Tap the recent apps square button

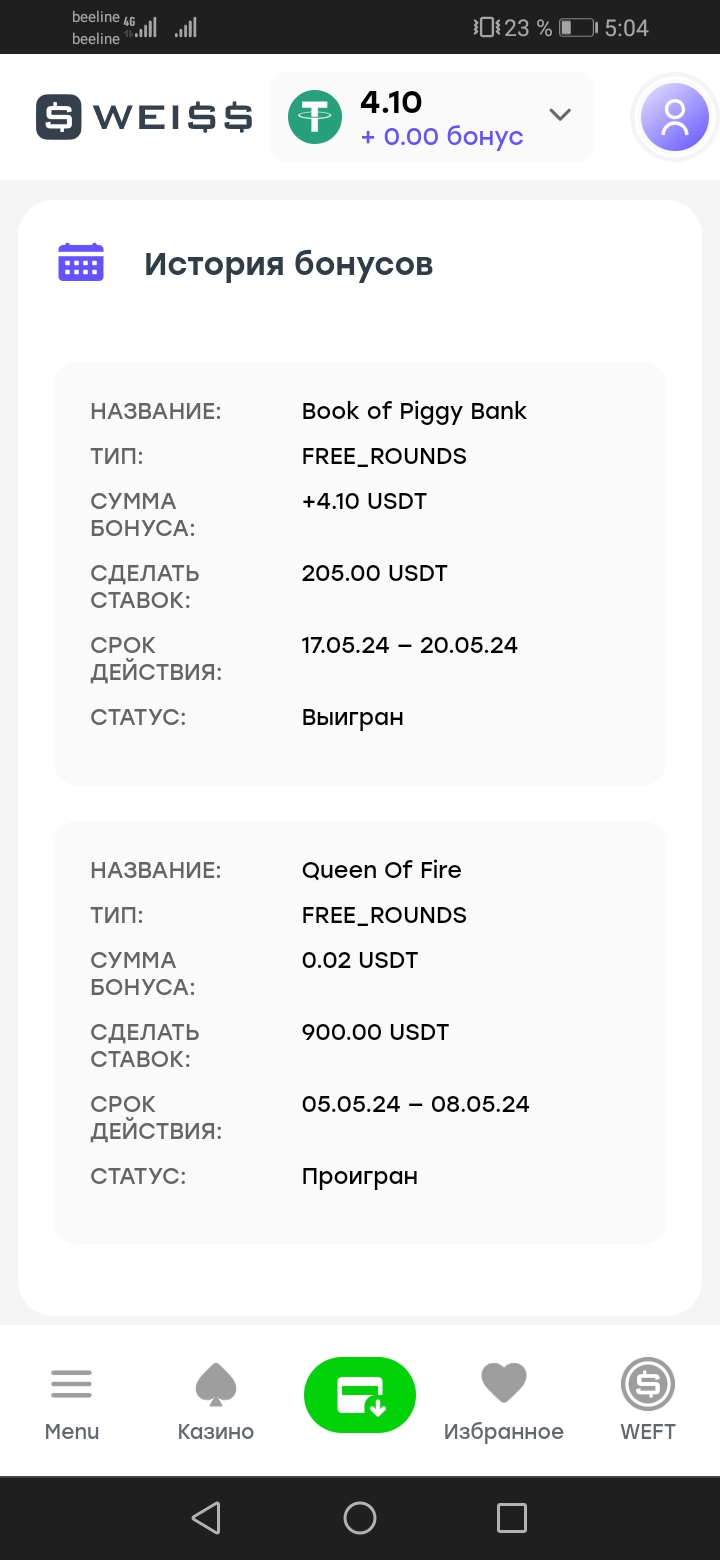click(x=512, y=1518)
